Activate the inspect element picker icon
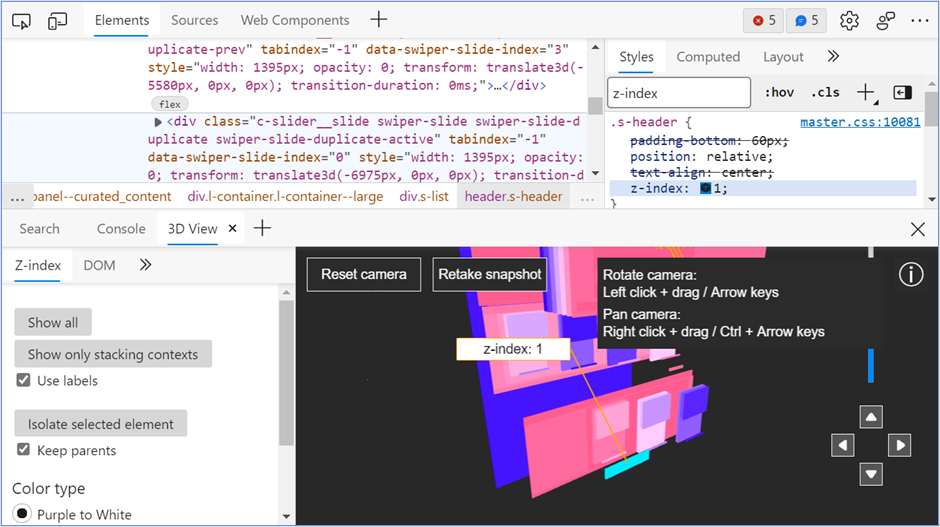 (x=24, y=20)
